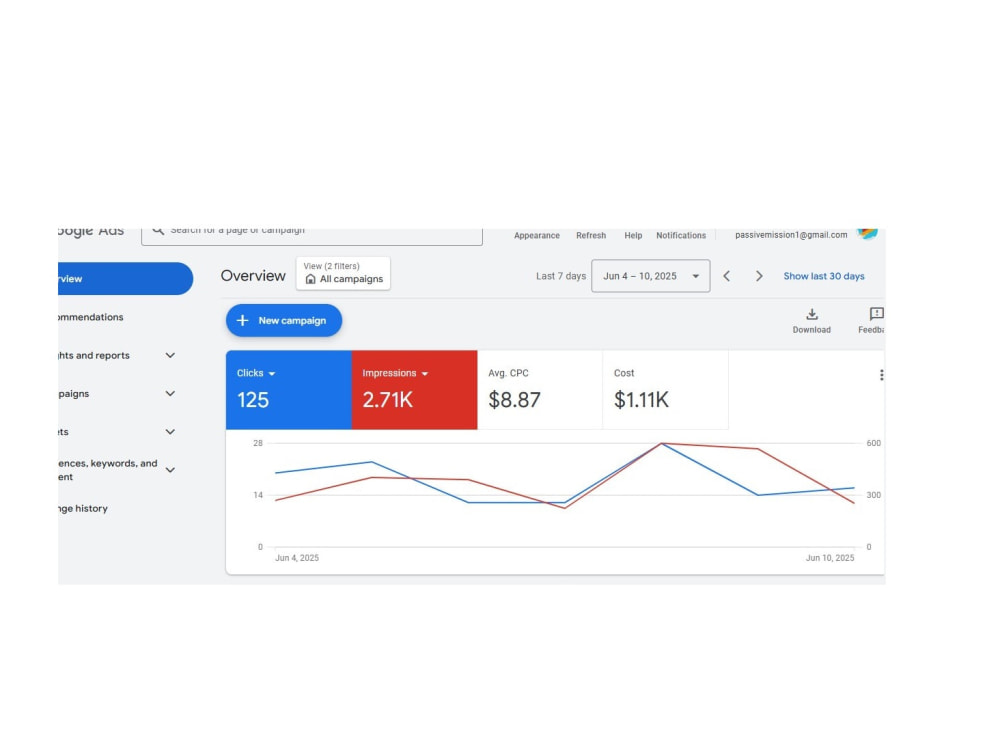Screen dimensions: 1000x750
Task: Click the New campaign button
Action: (x=284, y=320)
